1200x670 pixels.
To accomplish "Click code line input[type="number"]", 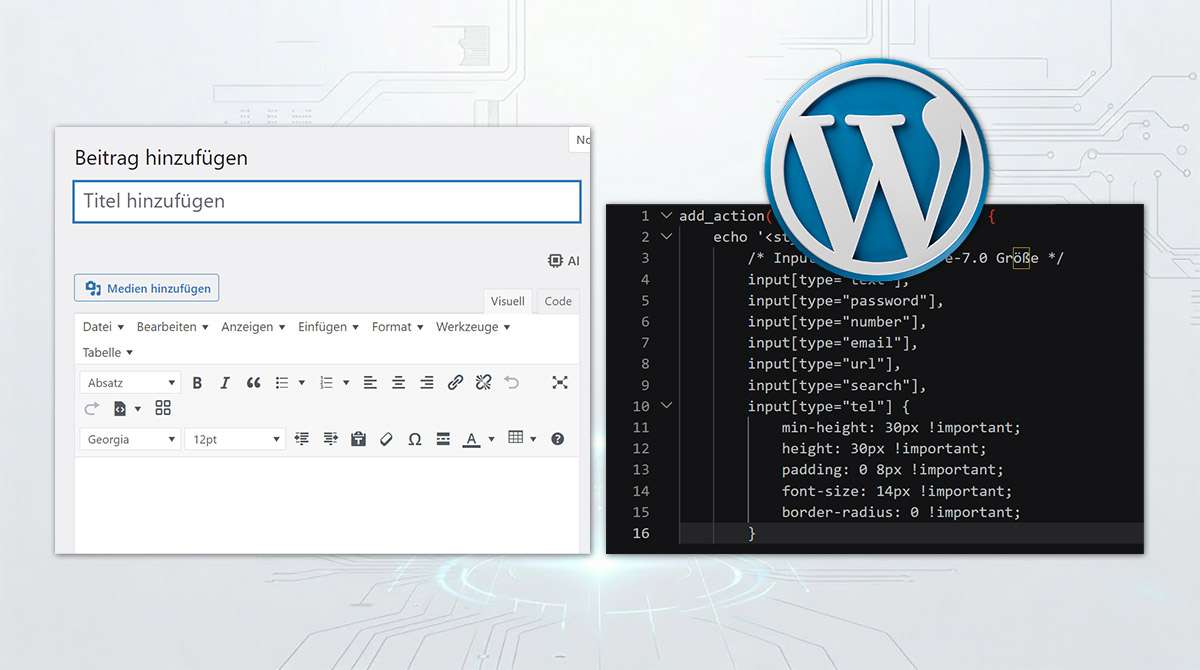I will coord(837,321).
